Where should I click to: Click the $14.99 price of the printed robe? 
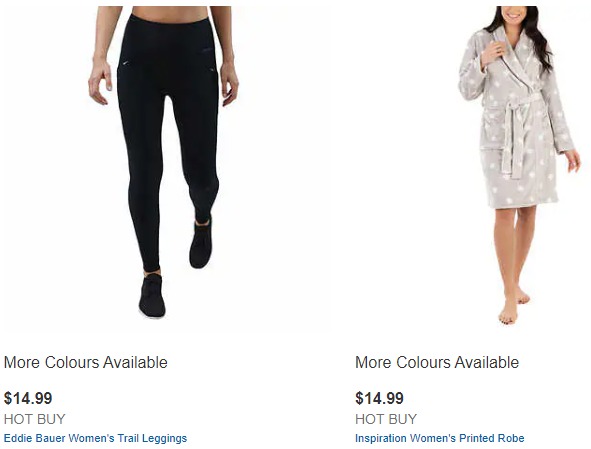[379, 398]
